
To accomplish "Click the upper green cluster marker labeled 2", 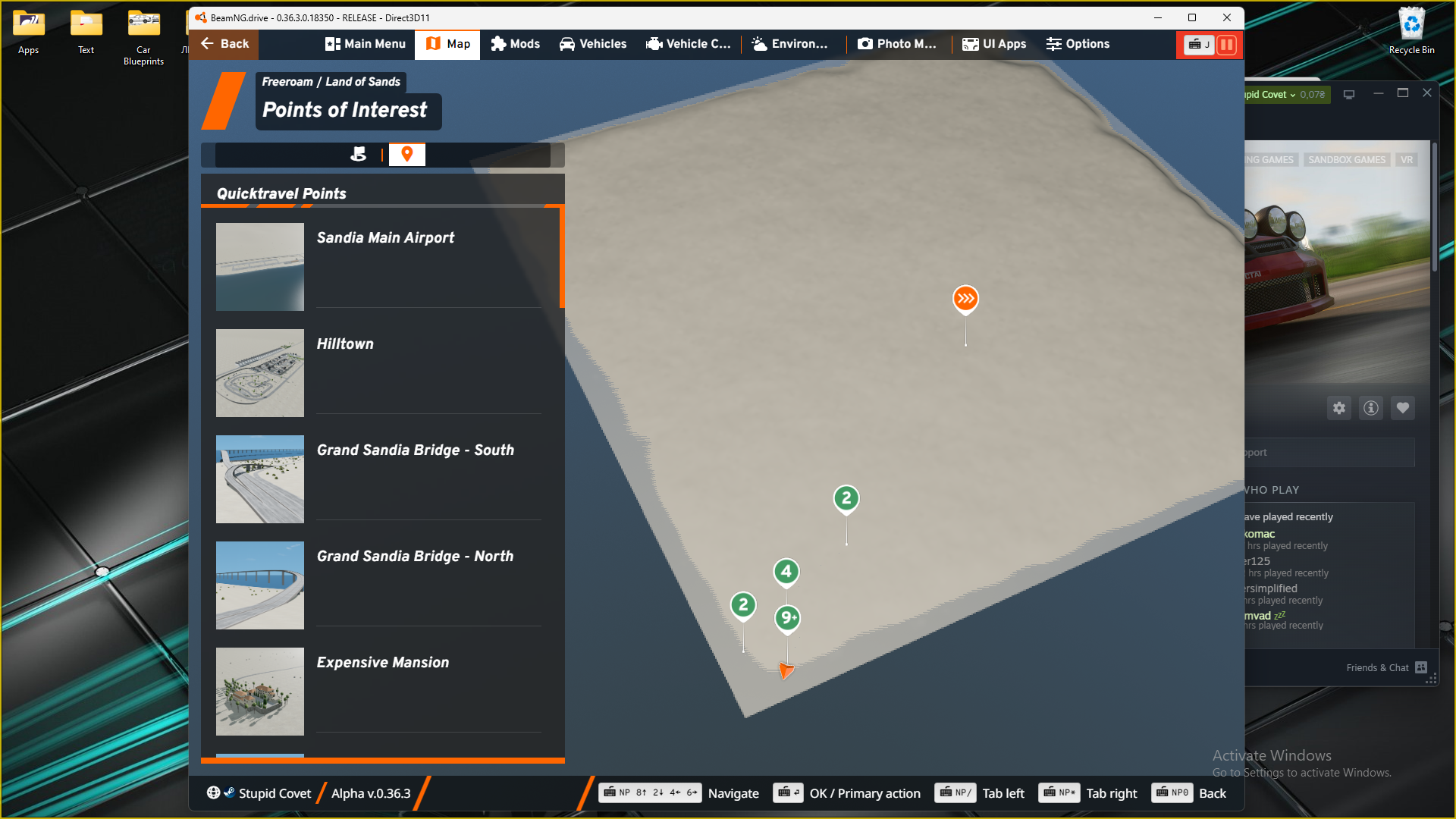I will 846,499.
